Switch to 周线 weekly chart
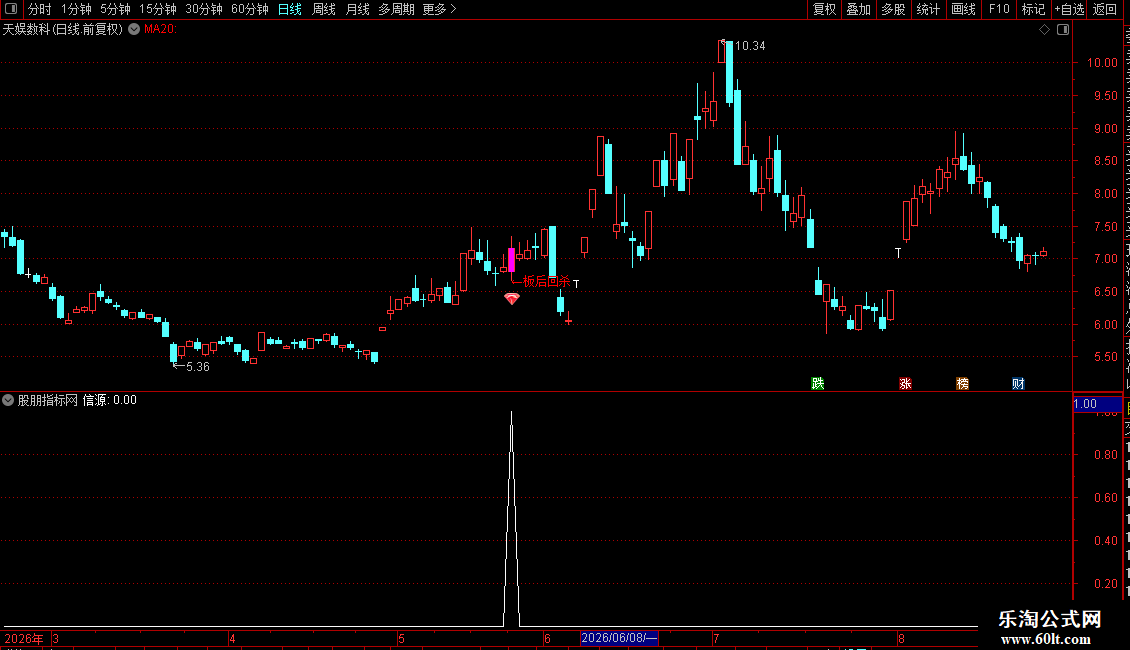 (324, 9)
